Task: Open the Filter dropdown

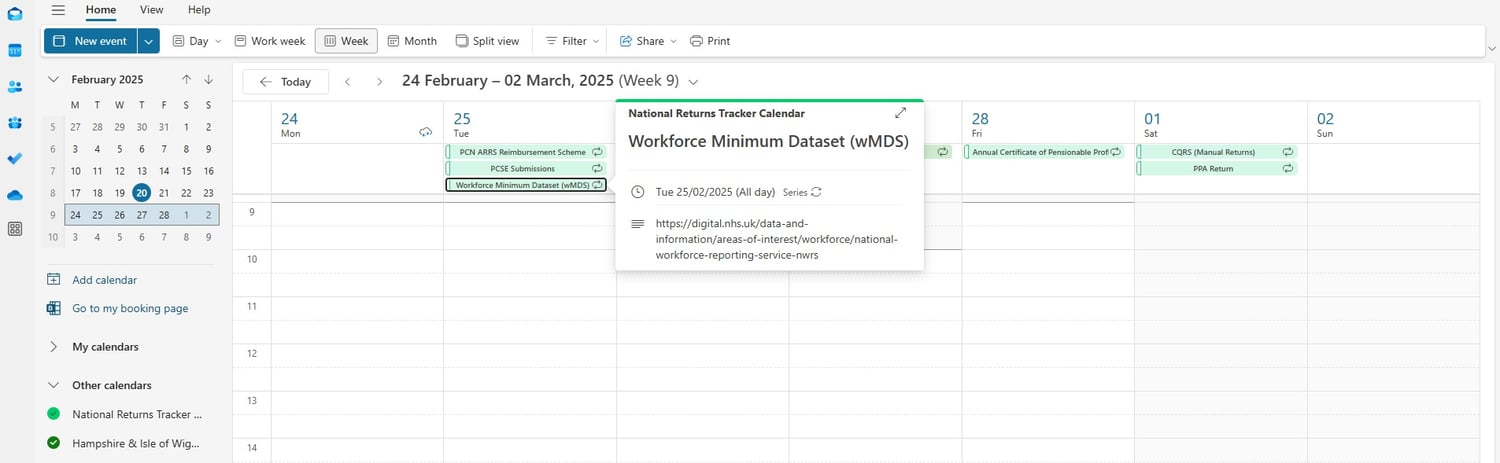Action: [x=572, y=41]
